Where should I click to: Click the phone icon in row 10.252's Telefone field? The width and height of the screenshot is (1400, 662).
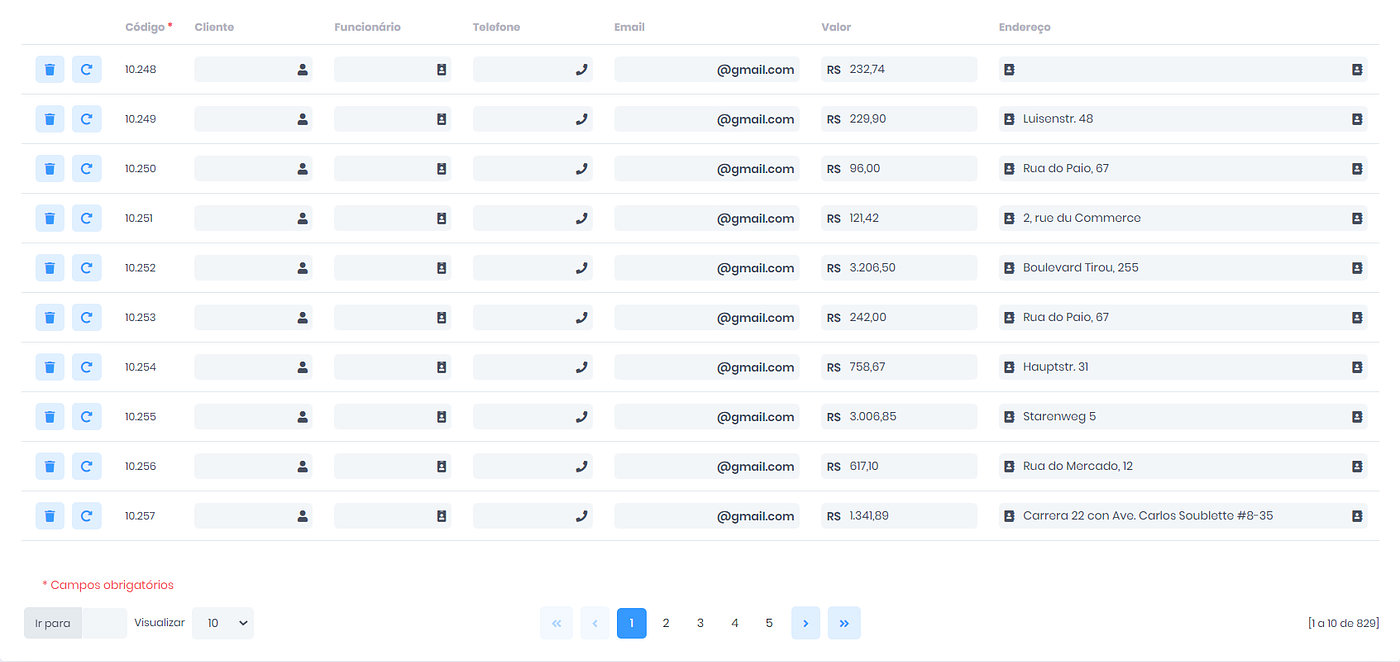(581, 267)
